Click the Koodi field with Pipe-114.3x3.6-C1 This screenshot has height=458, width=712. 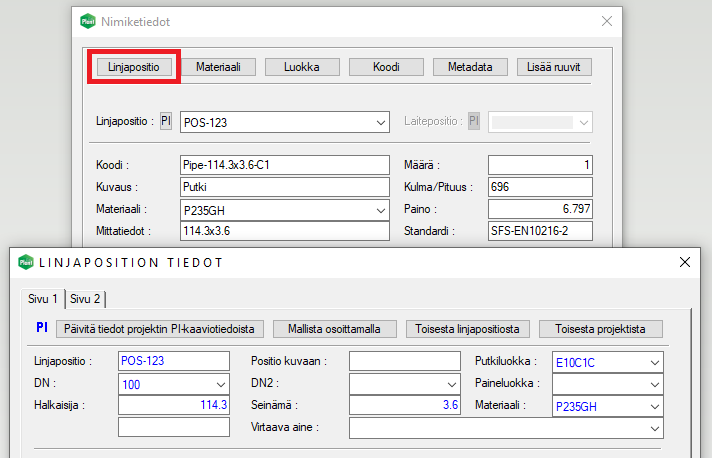(284, 165)
